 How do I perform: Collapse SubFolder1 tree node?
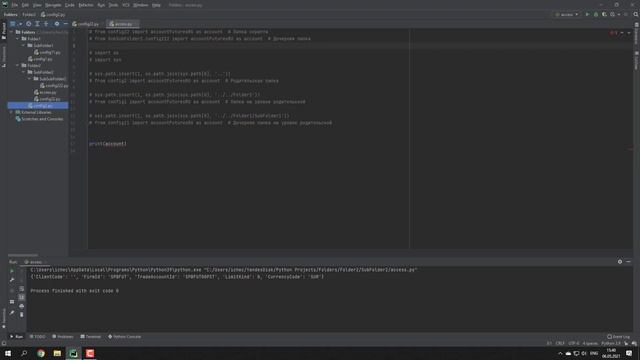24,45
